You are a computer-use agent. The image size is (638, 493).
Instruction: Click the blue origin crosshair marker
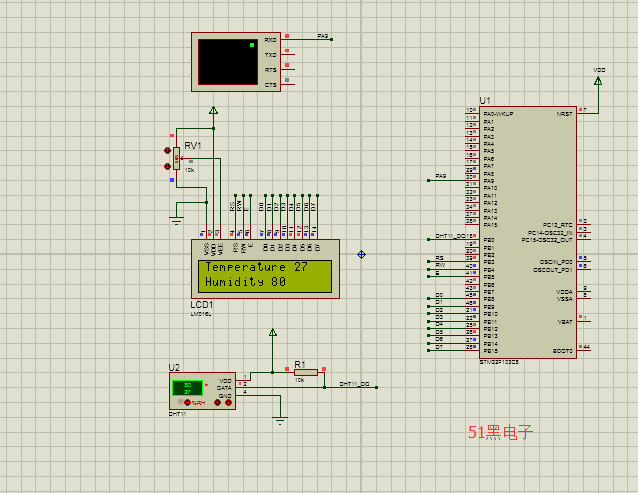coord(361,254)
